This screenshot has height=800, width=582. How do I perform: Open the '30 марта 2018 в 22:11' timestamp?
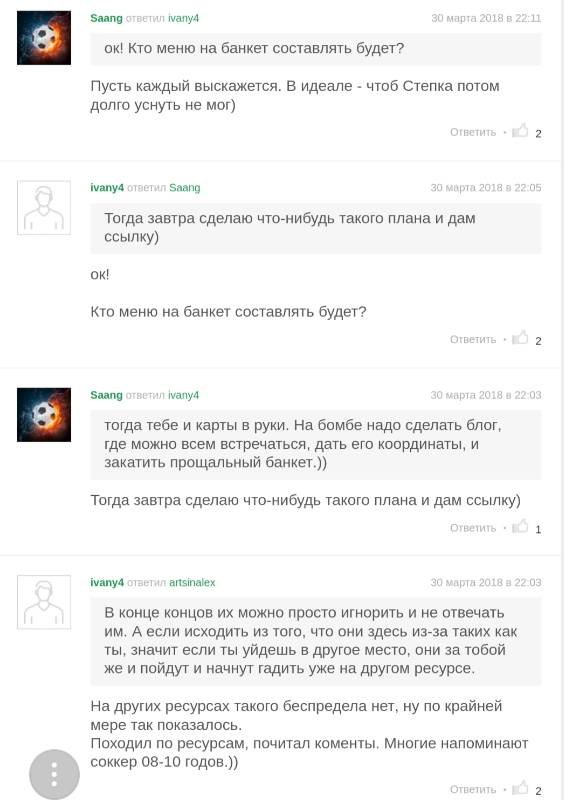(486, 18)
